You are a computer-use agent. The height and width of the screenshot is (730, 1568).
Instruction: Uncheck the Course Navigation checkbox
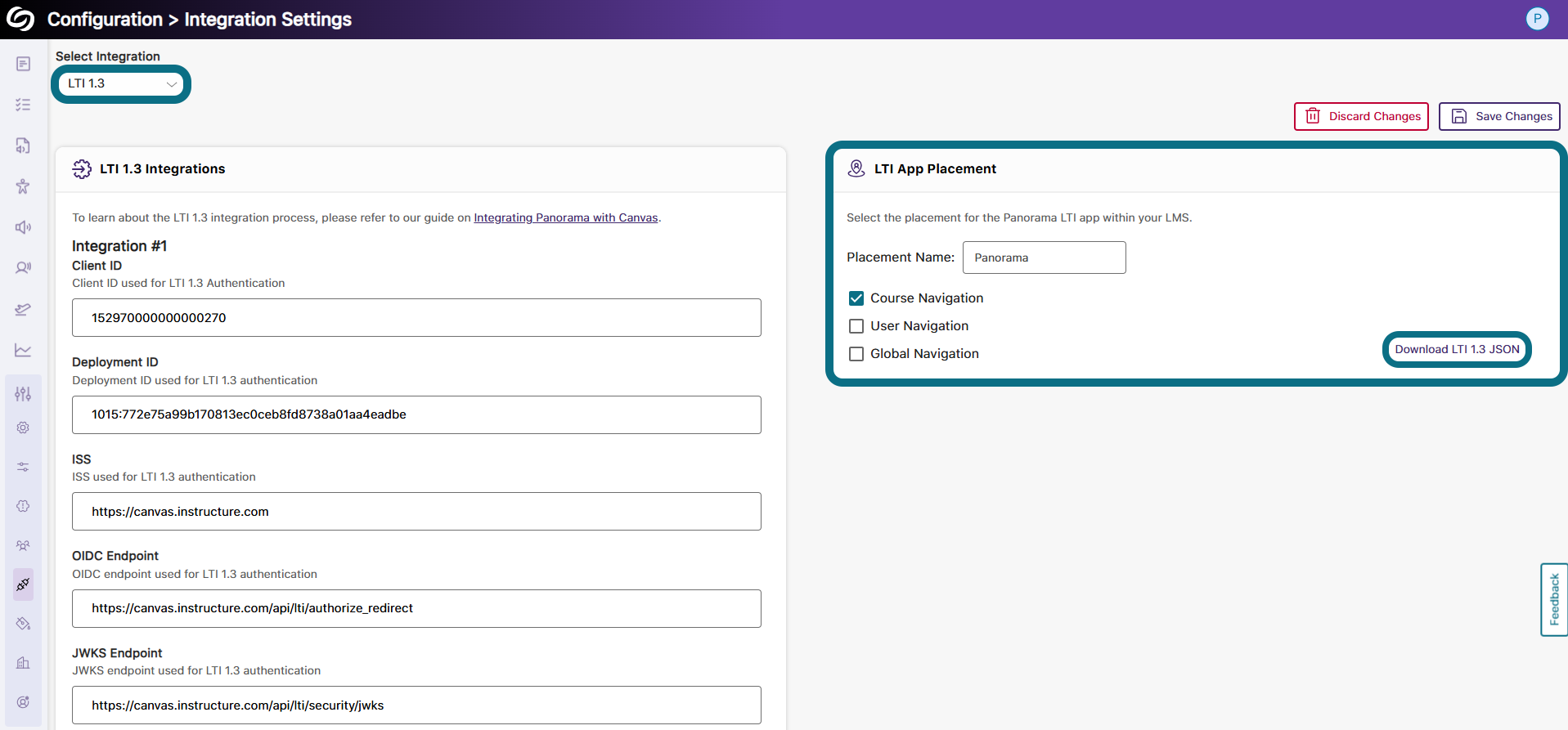tap(856, 298)
